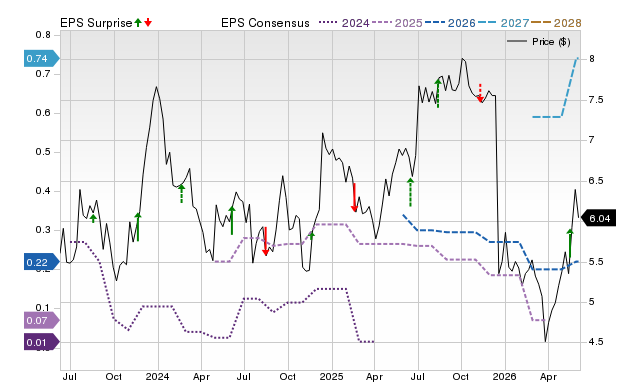Toggle the 2027 EPS consensus legend entry

click(x=504, y=23)
